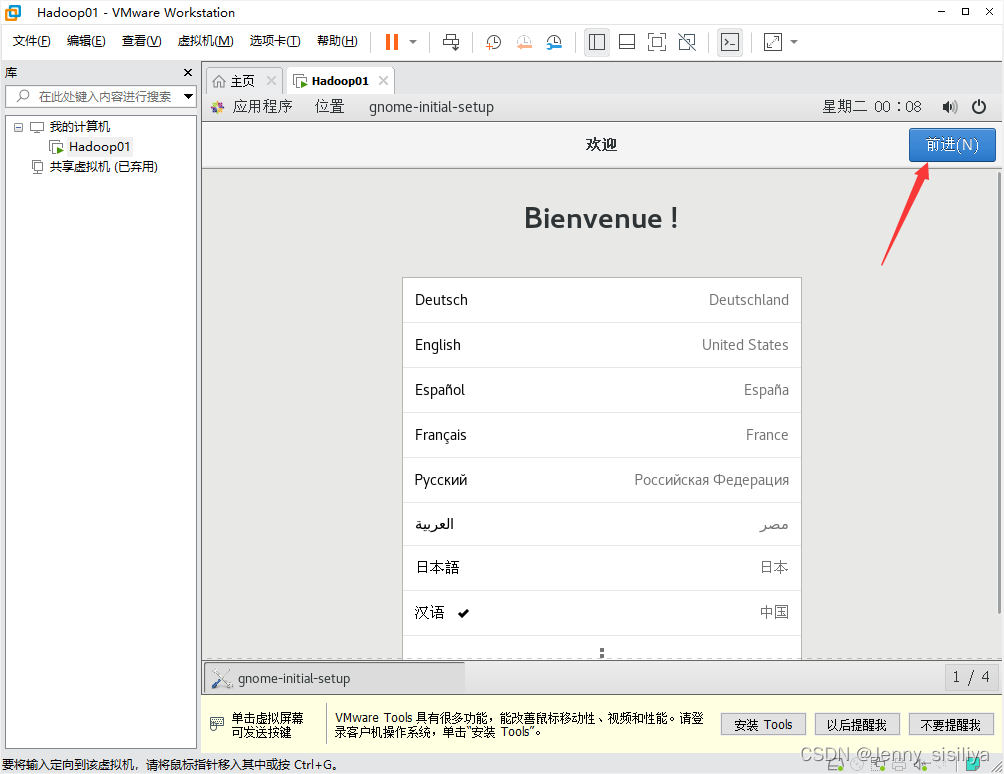Viewport: 1004px width, 774px height.
Task: Send Ctrl+Alt+Del to the VM
Action: 451,42
